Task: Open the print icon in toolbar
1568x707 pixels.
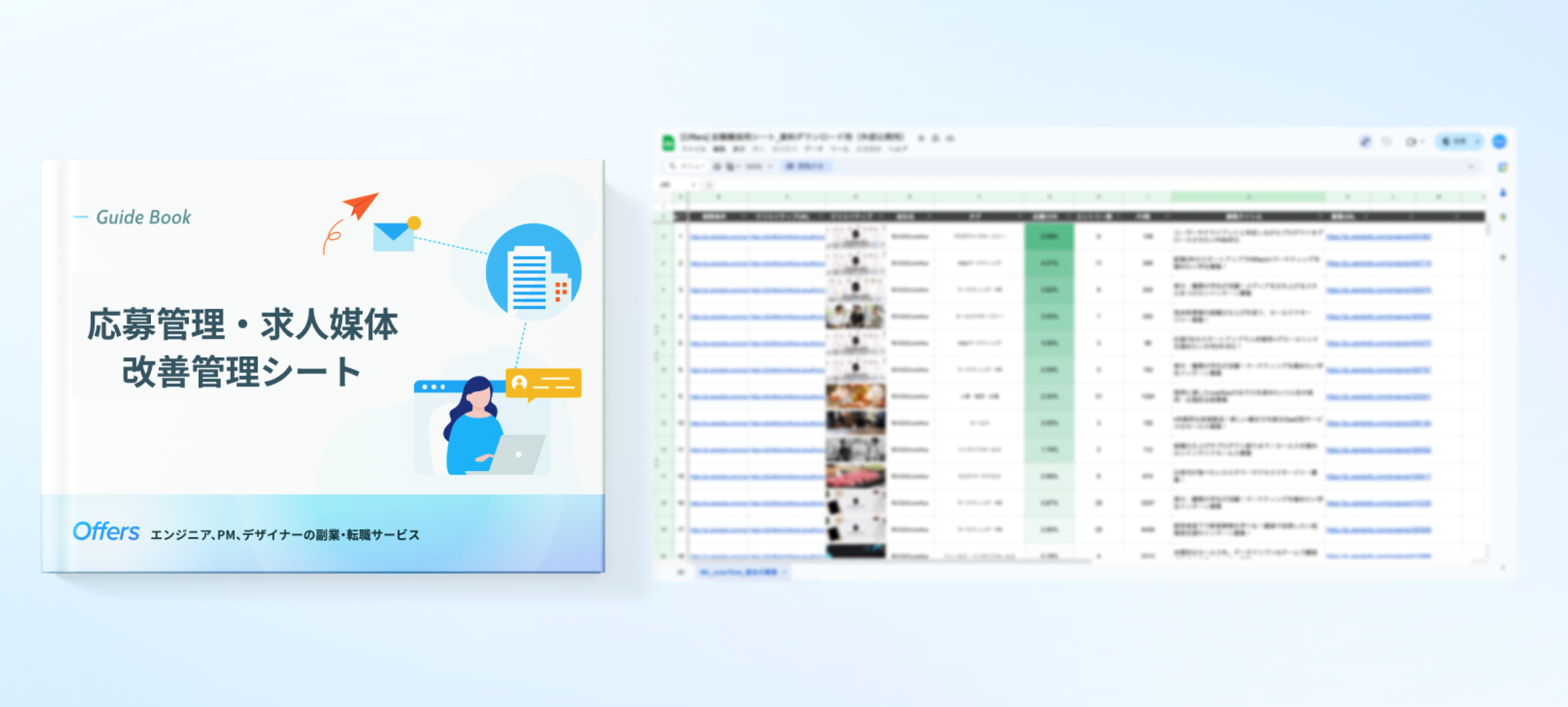Action: click(717, 167)
